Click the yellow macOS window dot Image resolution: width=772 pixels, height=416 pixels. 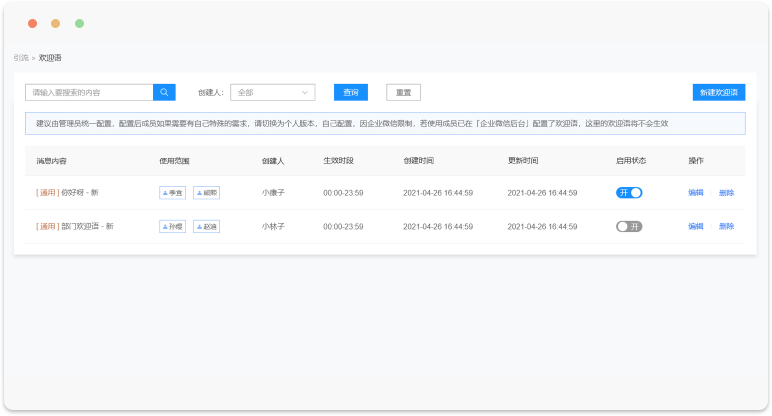coord(56,23)
